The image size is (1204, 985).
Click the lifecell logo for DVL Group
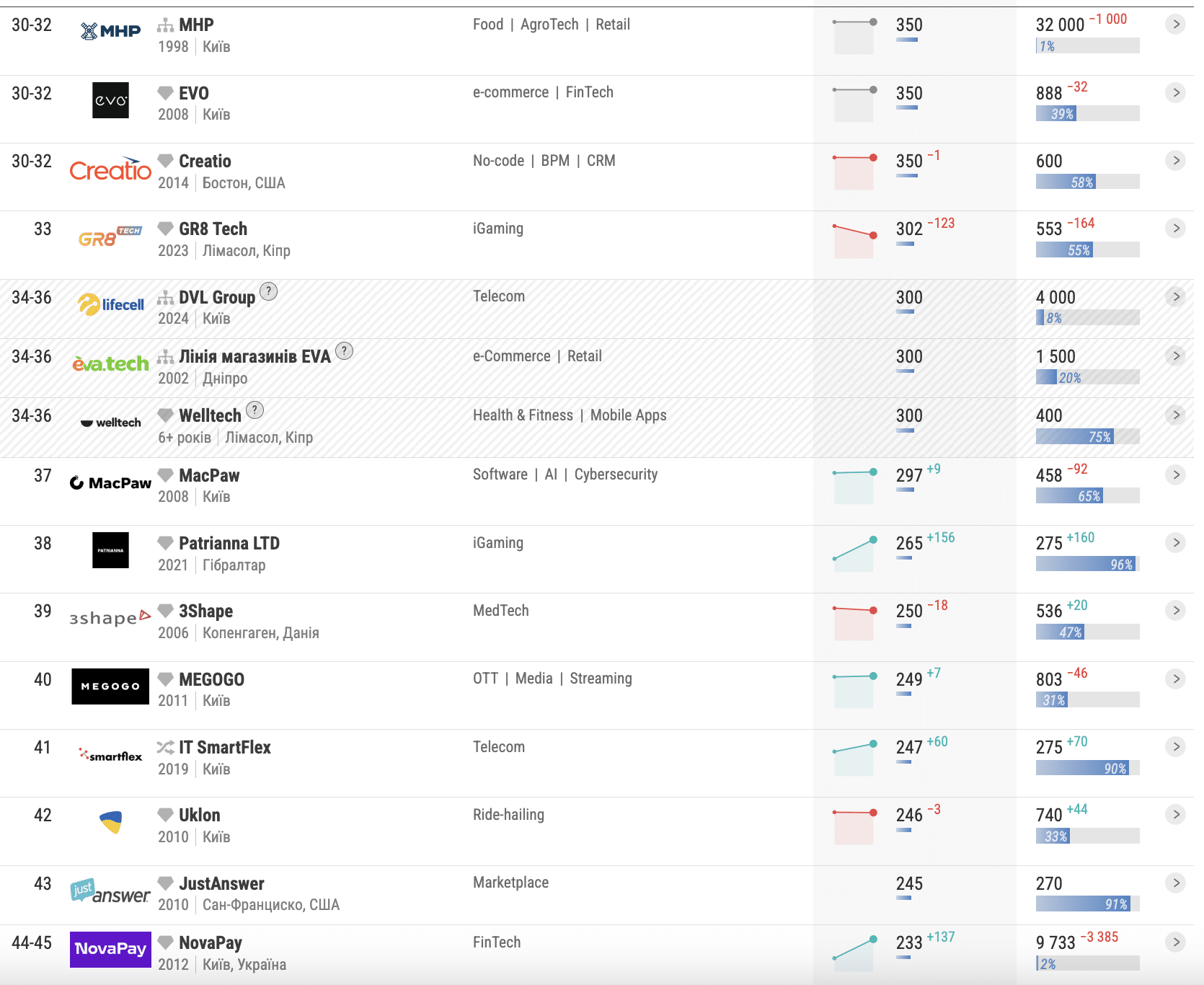tap(110, 304)
